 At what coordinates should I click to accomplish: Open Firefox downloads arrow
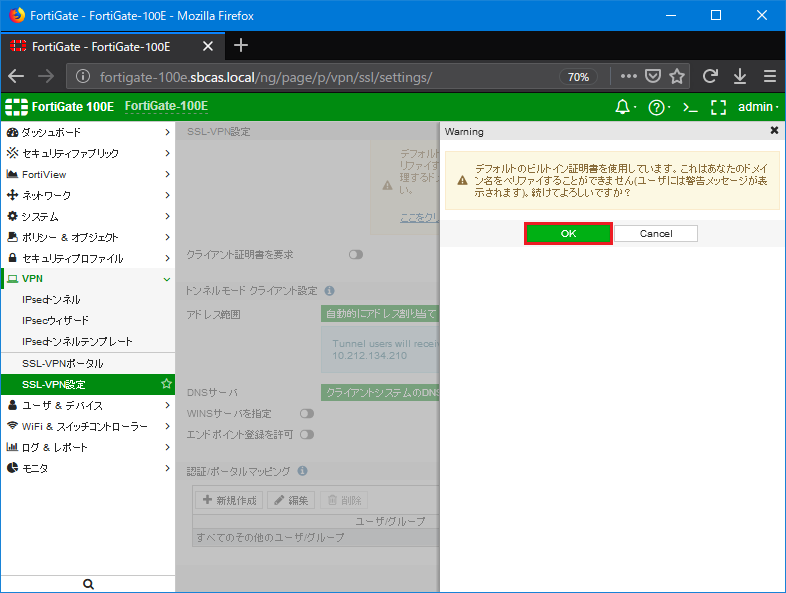pyautogui.click(x=740, y=77)
